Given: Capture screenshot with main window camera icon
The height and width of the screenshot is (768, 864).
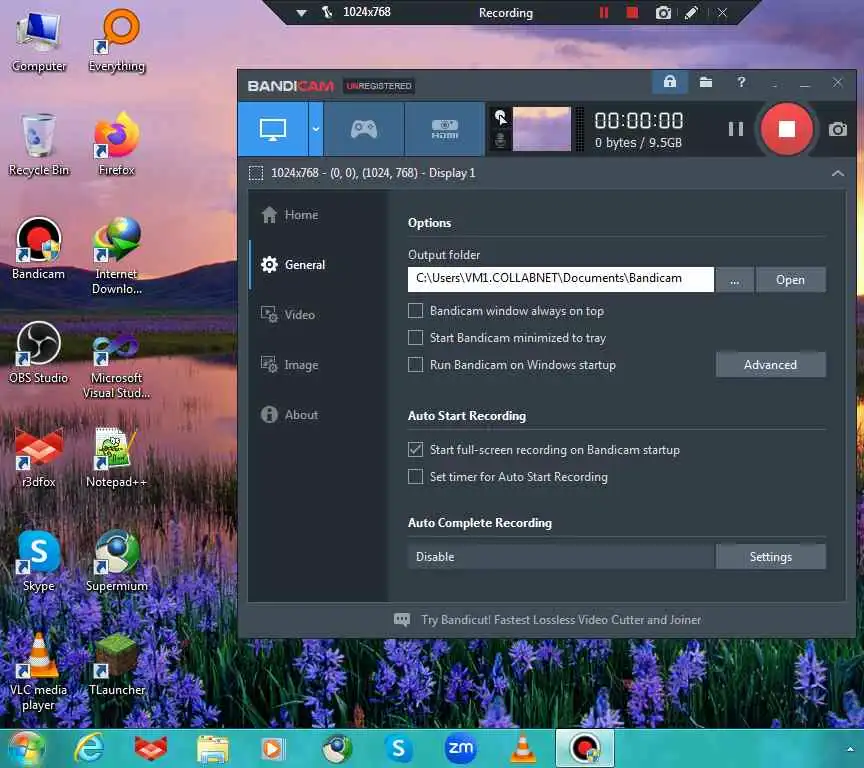Looking at the screenshot, I should (x=838, y=129).
